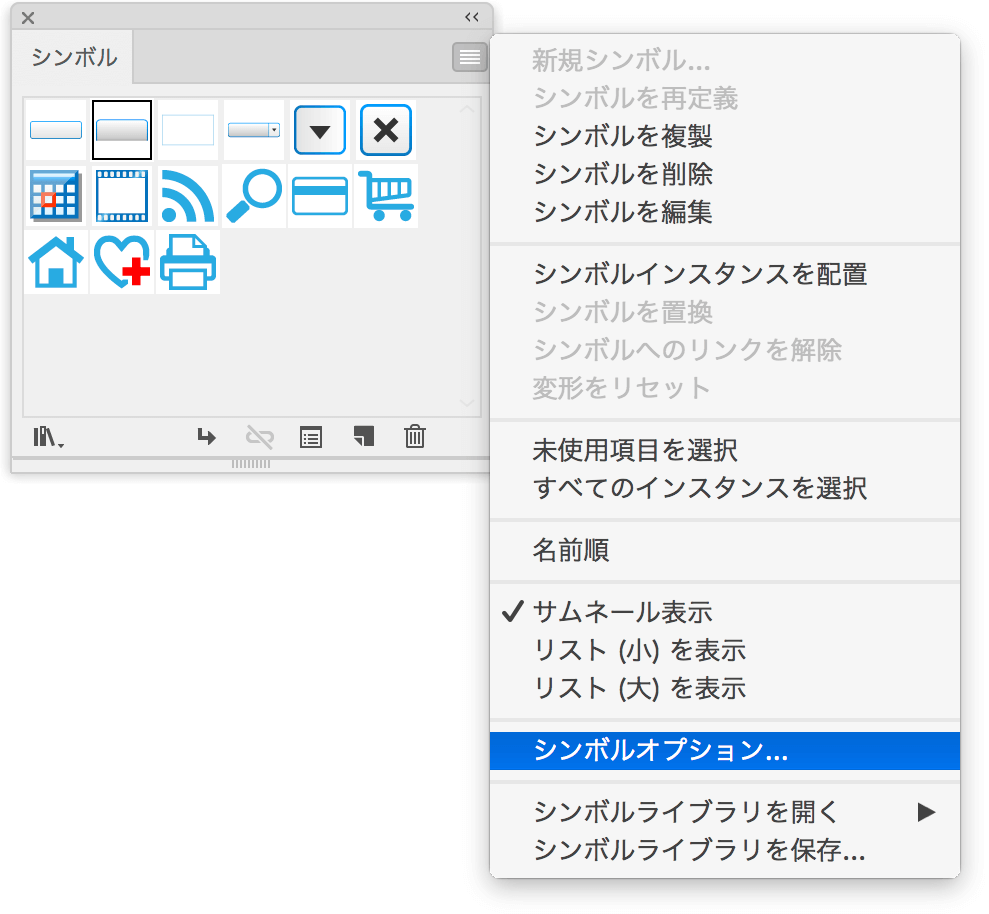989x914 pixels.
Task: Open the Symbol Libraries menu icon
Action: tap(49, 436)
